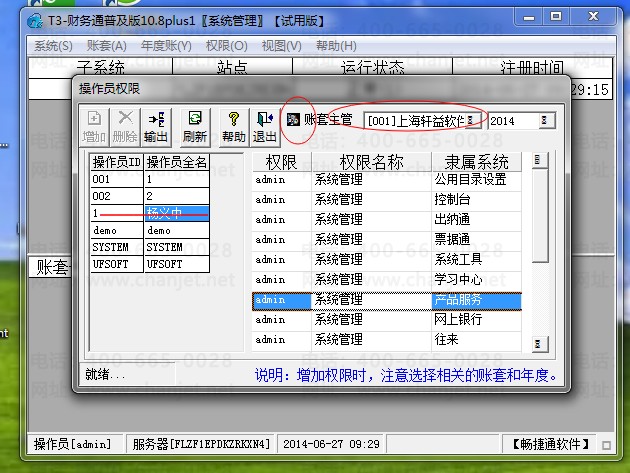Click the 操作员[admin] status bar entry
The width and height of the screenshot is (630, 473).
pyautogui.click(x=74, y=444)
